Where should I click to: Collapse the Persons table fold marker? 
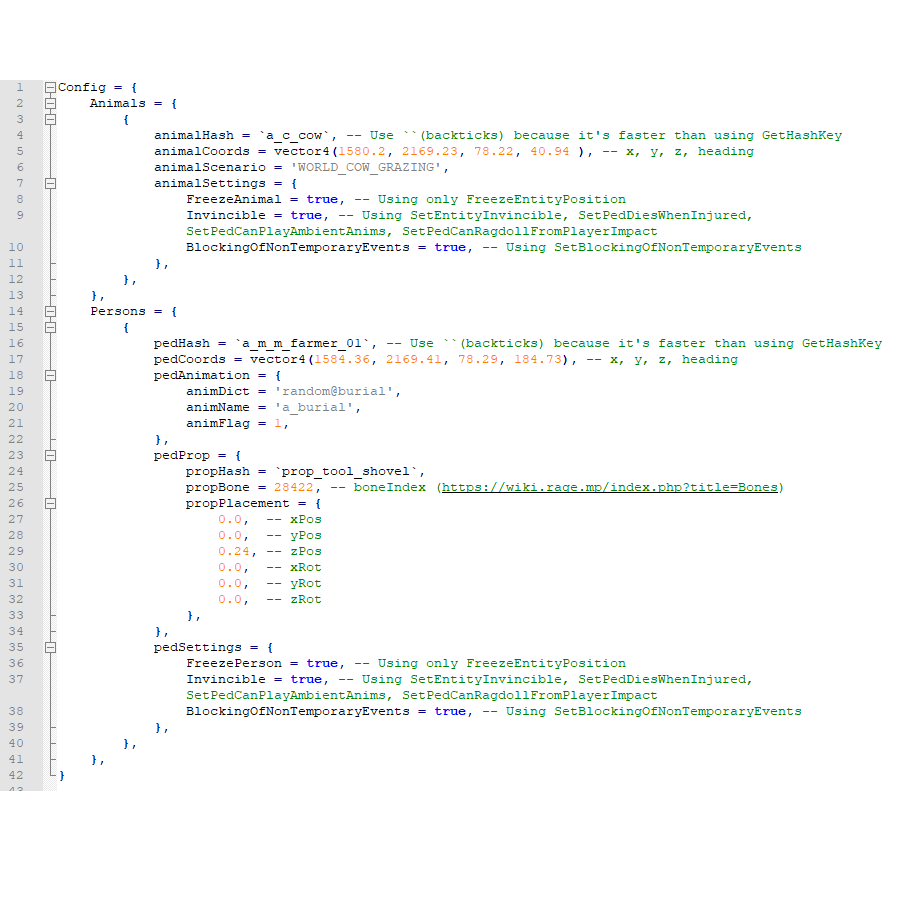50,311
